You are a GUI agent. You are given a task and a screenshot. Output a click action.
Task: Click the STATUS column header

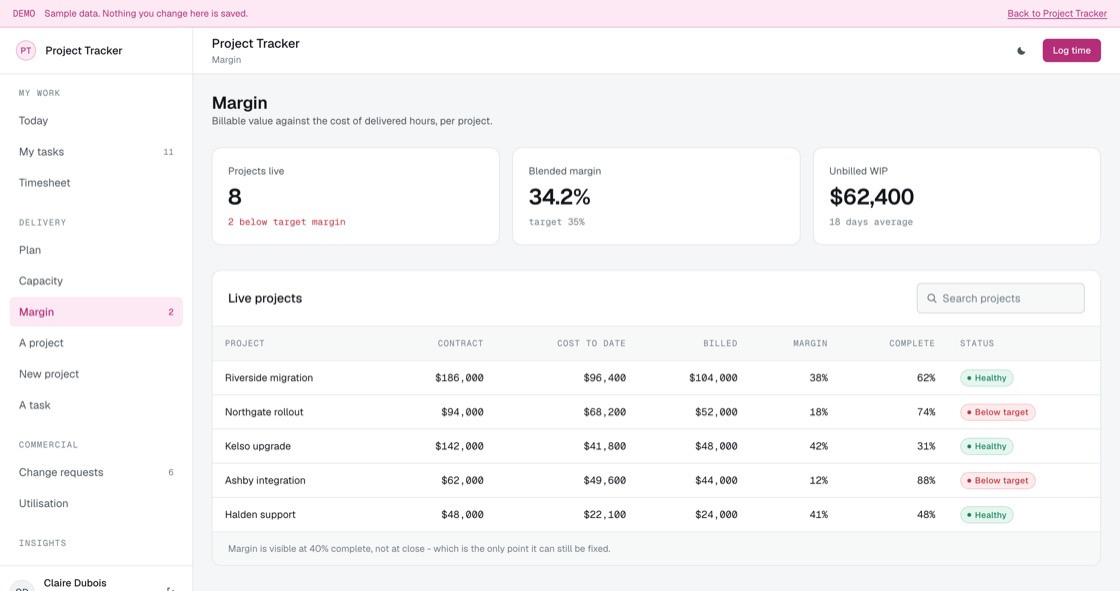(x=977, y=344)
